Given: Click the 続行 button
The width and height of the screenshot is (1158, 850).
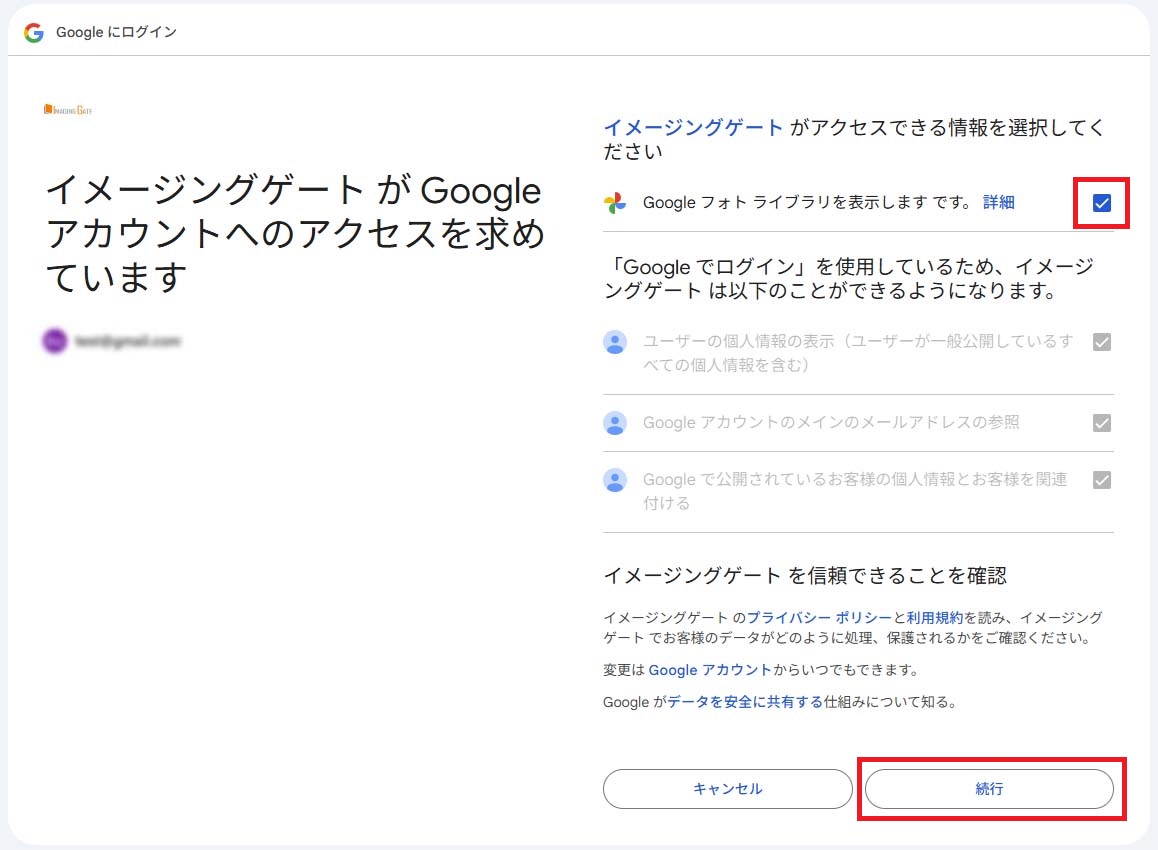Looking at the screenshot, I should [990, 789].
